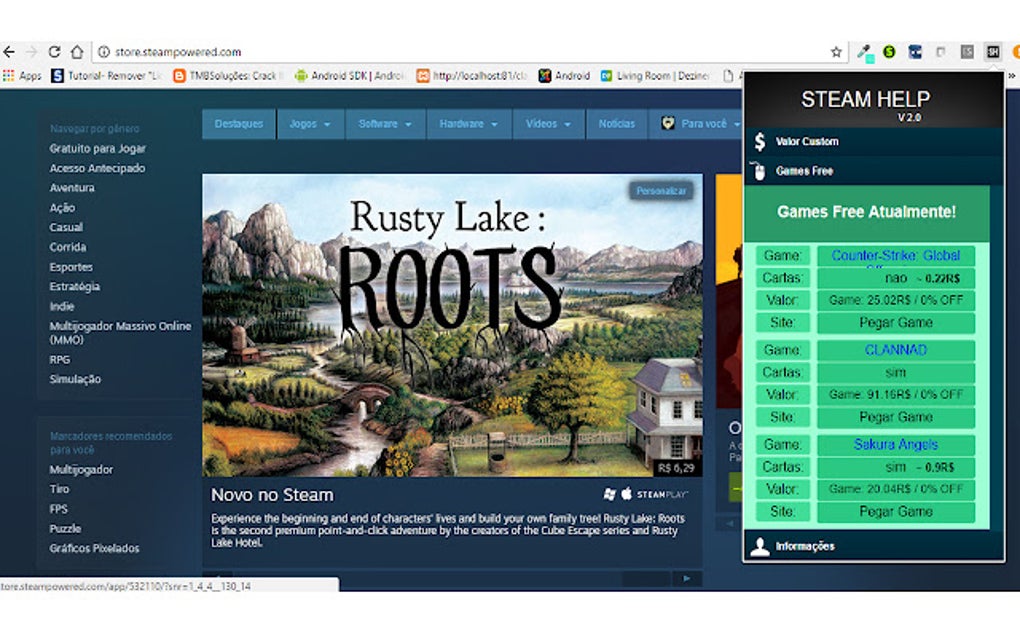This screenshot has height=638, width=1020.
Task: Open the color picker eyedropper extension
Action: coord(865,52)
